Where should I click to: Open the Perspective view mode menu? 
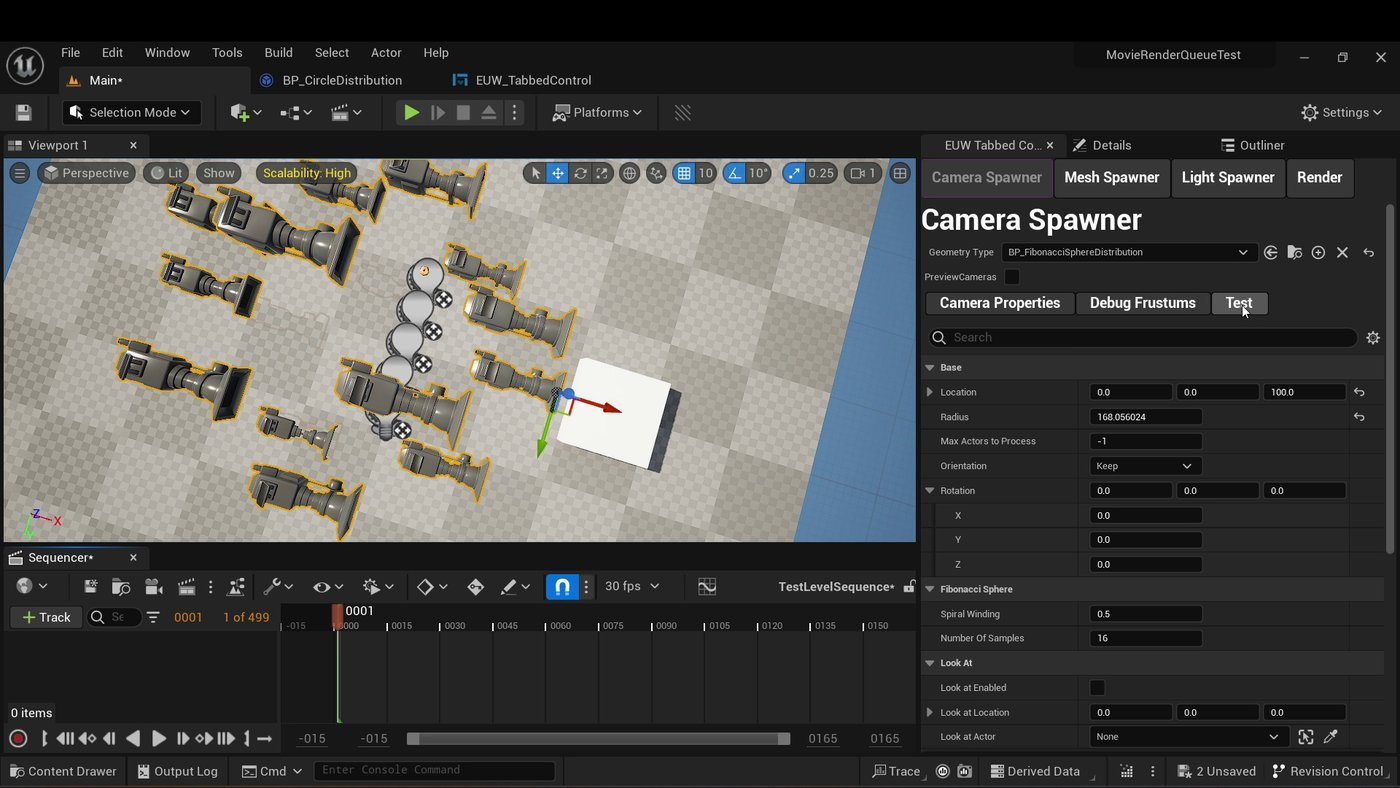pyautogui.click(x=86, y=173)
